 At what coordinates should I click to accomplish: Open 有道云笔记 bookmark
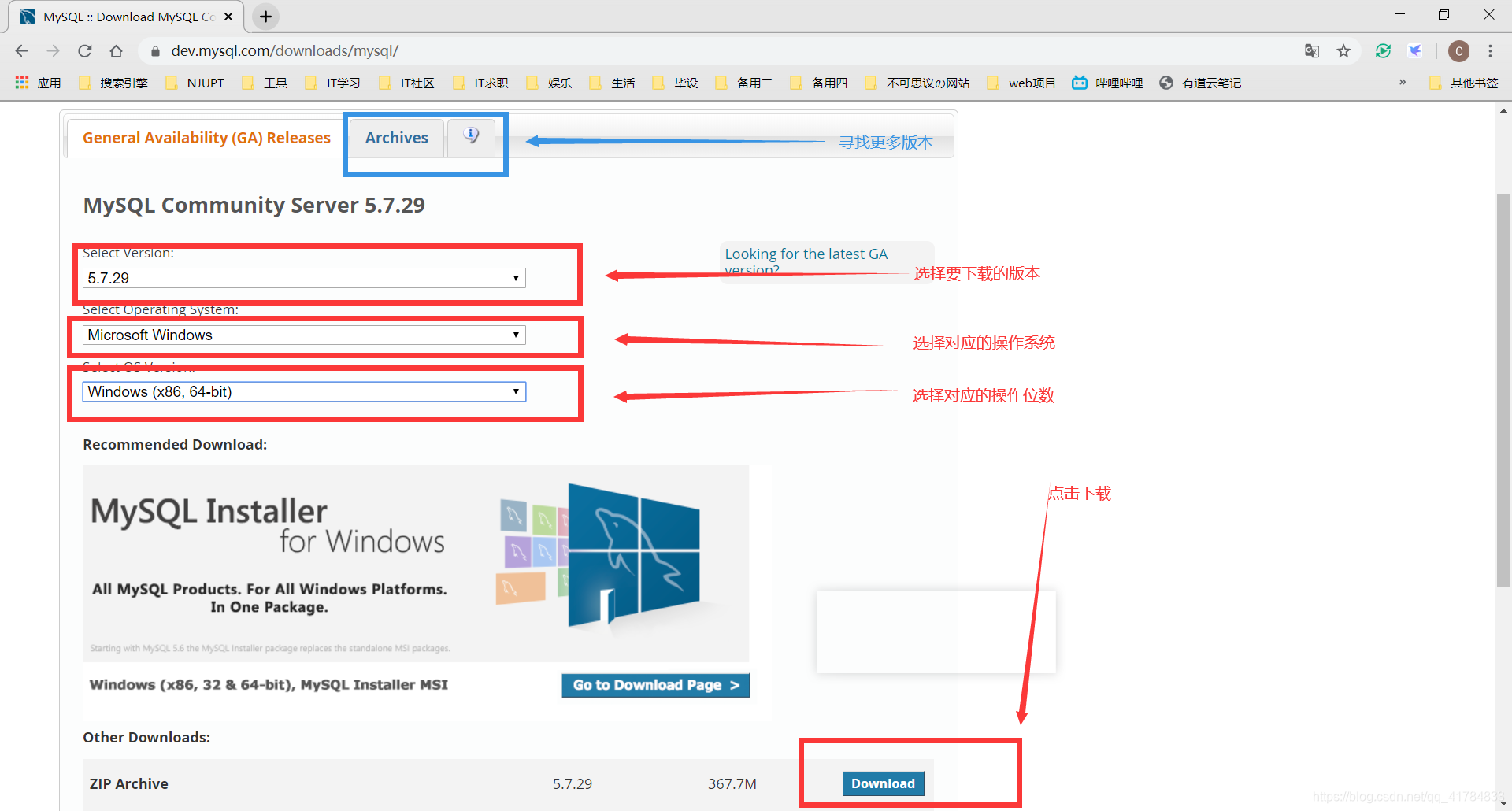click(x=1200, y=83)
